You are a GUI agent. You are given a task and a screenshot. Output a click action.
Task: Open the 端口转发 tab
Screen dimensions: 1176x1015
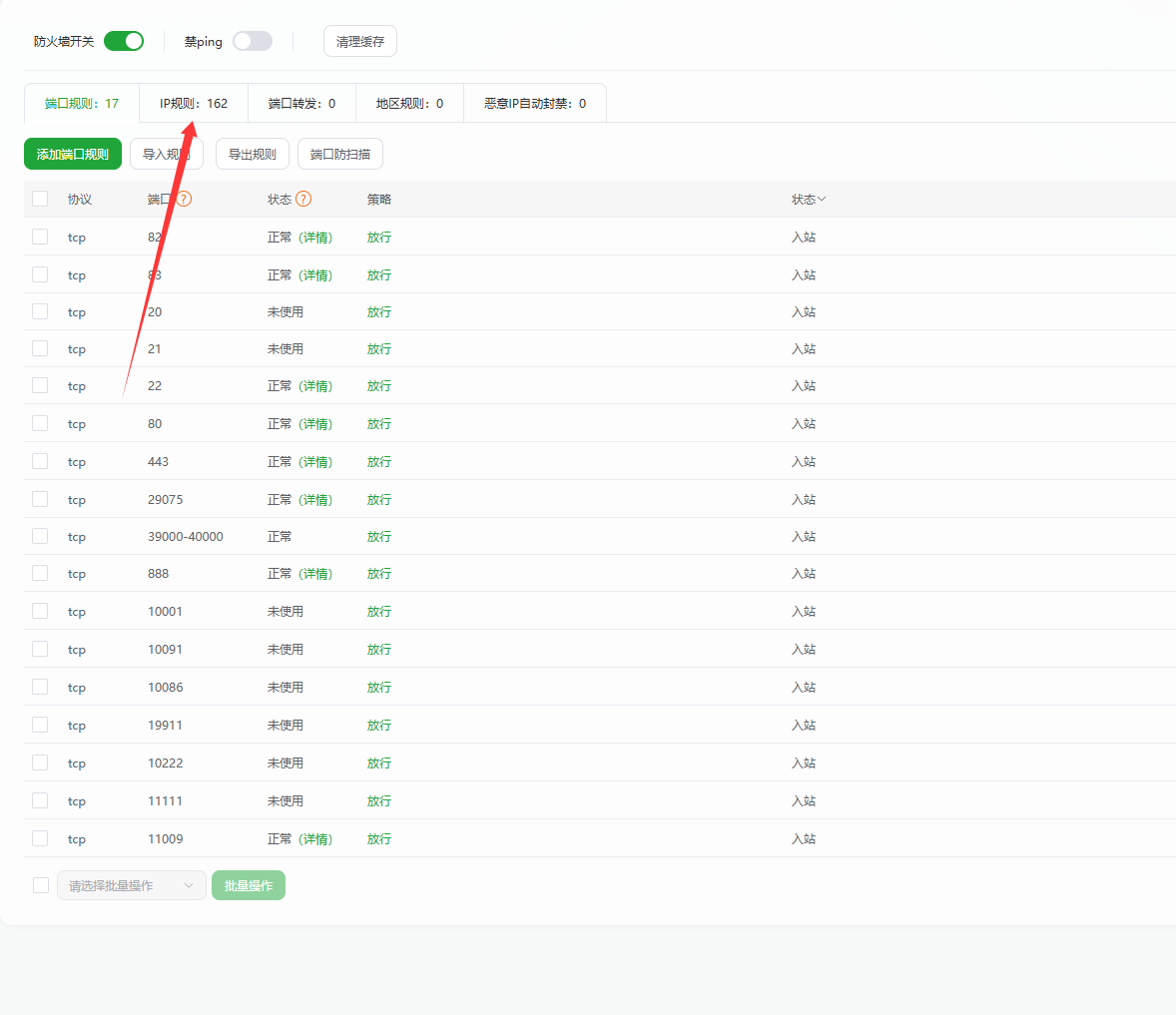(301, 103)
